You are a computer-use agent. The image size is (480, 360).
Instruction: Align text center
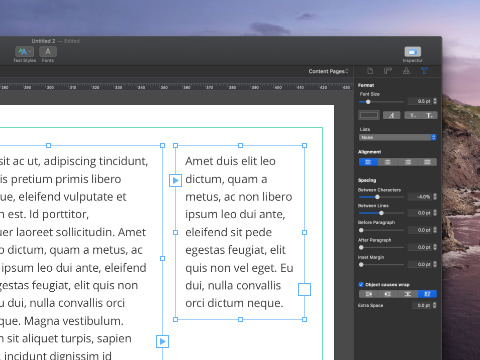tap(388, 162)
